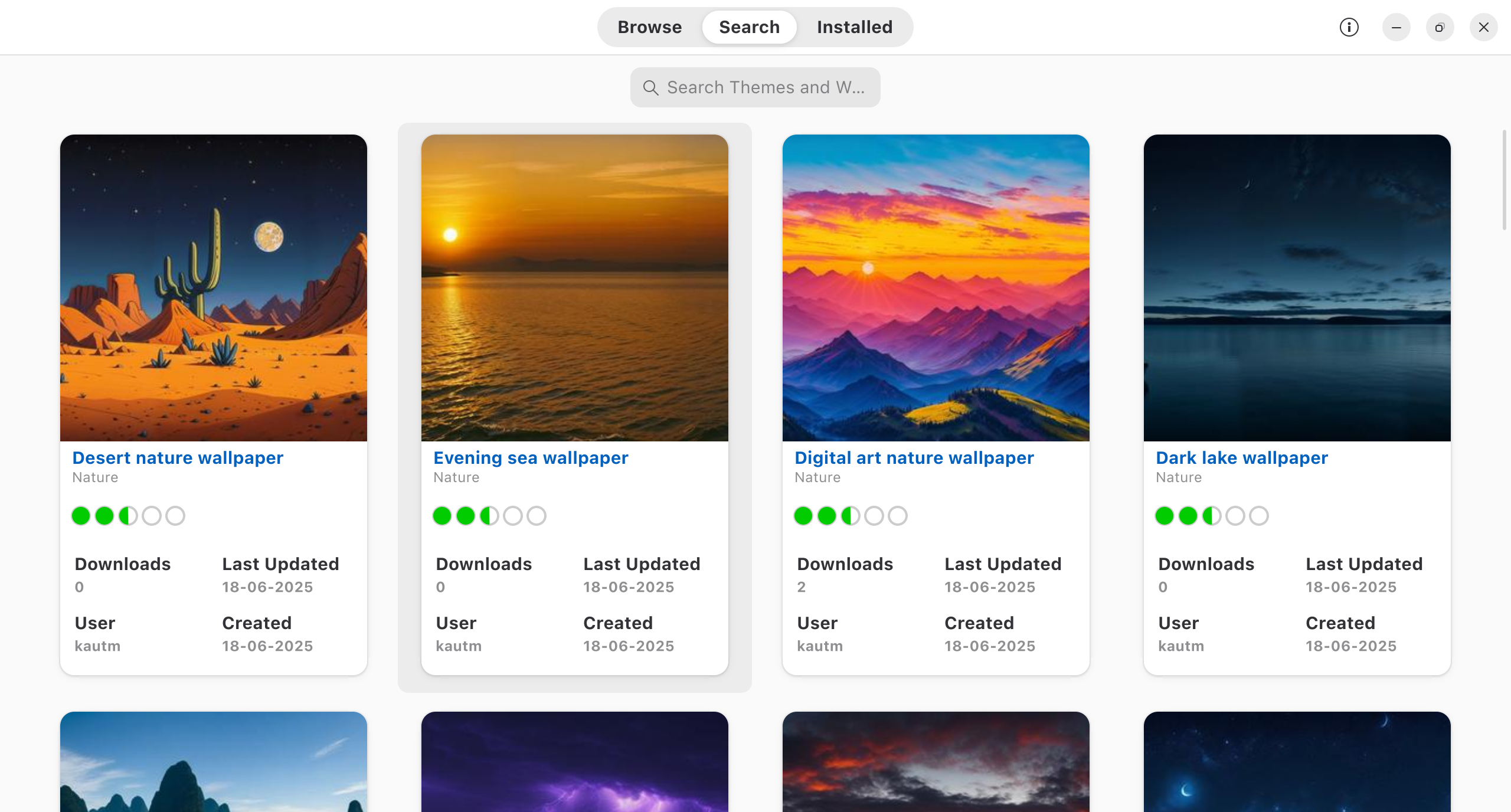Open the Dark lake wallpaper link
The width and height of the screenshot is (1511, 812).
pyautogui.click(x=1241, y=458)
